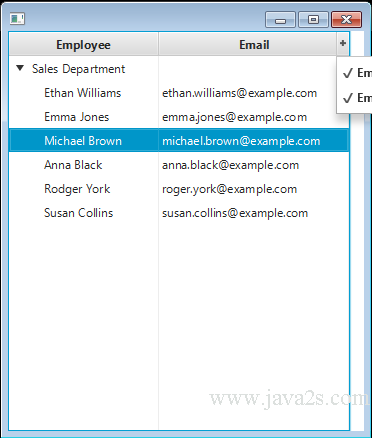Select the Anna Black employee

73,165
